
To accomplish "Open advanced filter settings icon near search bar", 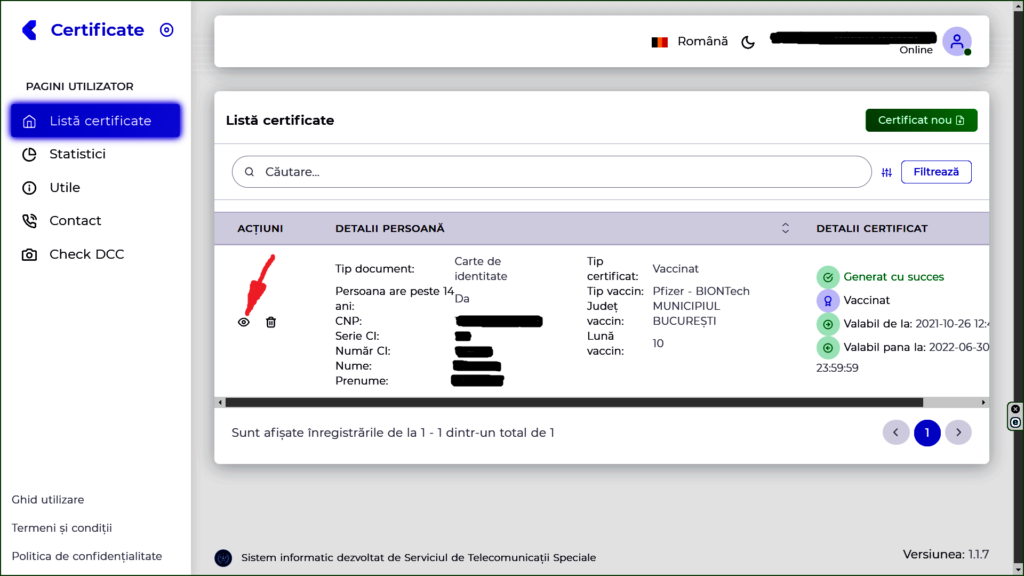I will (x=886, y=172).
